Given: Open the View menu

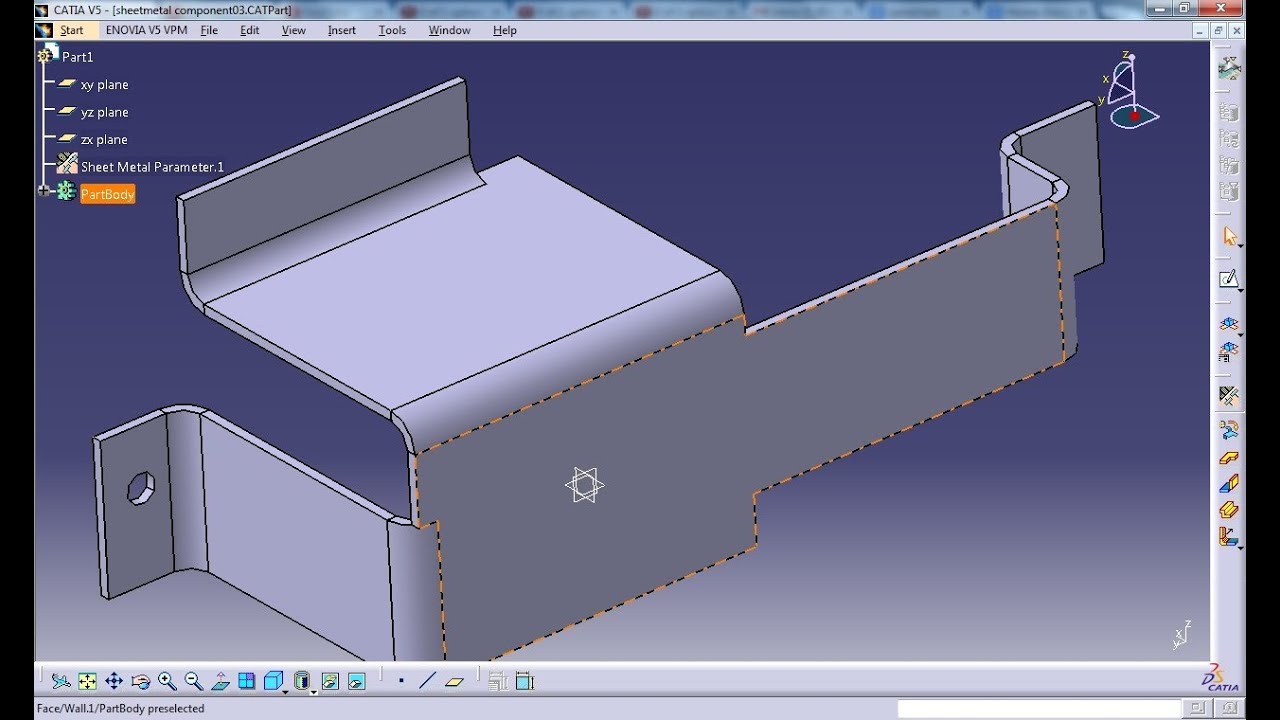Looking at the screenshot, I should (x=294, y=30).
